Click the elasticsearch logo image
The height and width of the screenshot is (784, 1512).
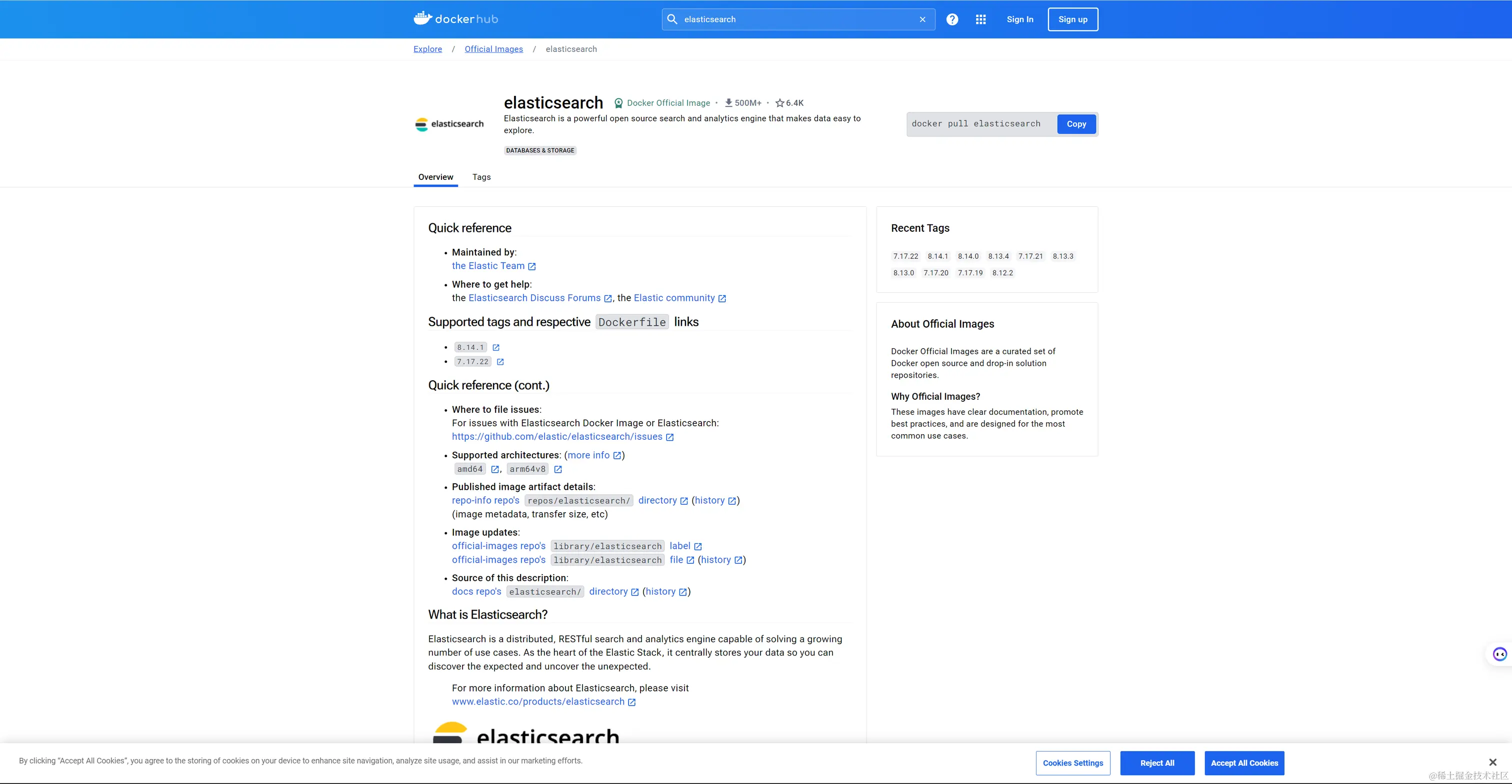click(449, 124)
